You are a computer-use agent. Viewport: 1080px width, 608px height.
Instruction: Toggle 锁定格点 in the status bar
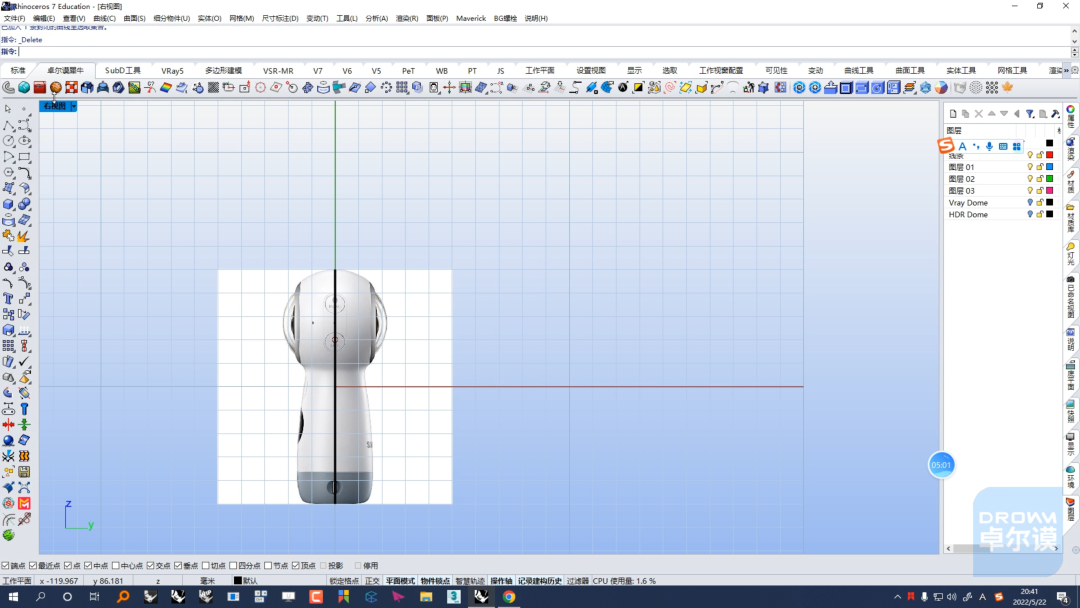[x=344, y=581]
